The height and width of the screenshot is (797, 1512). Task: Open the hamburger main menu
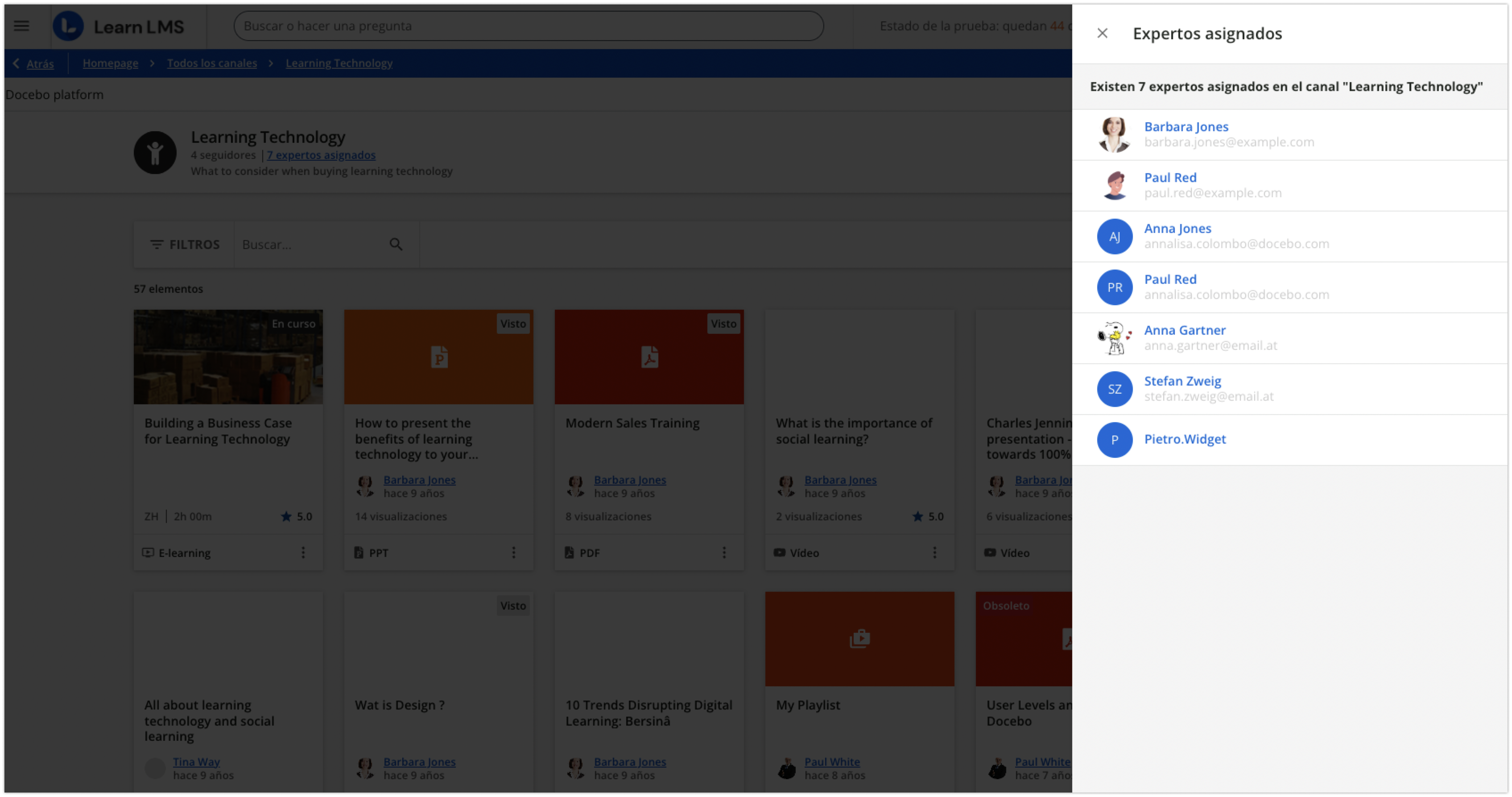point(22,26)
